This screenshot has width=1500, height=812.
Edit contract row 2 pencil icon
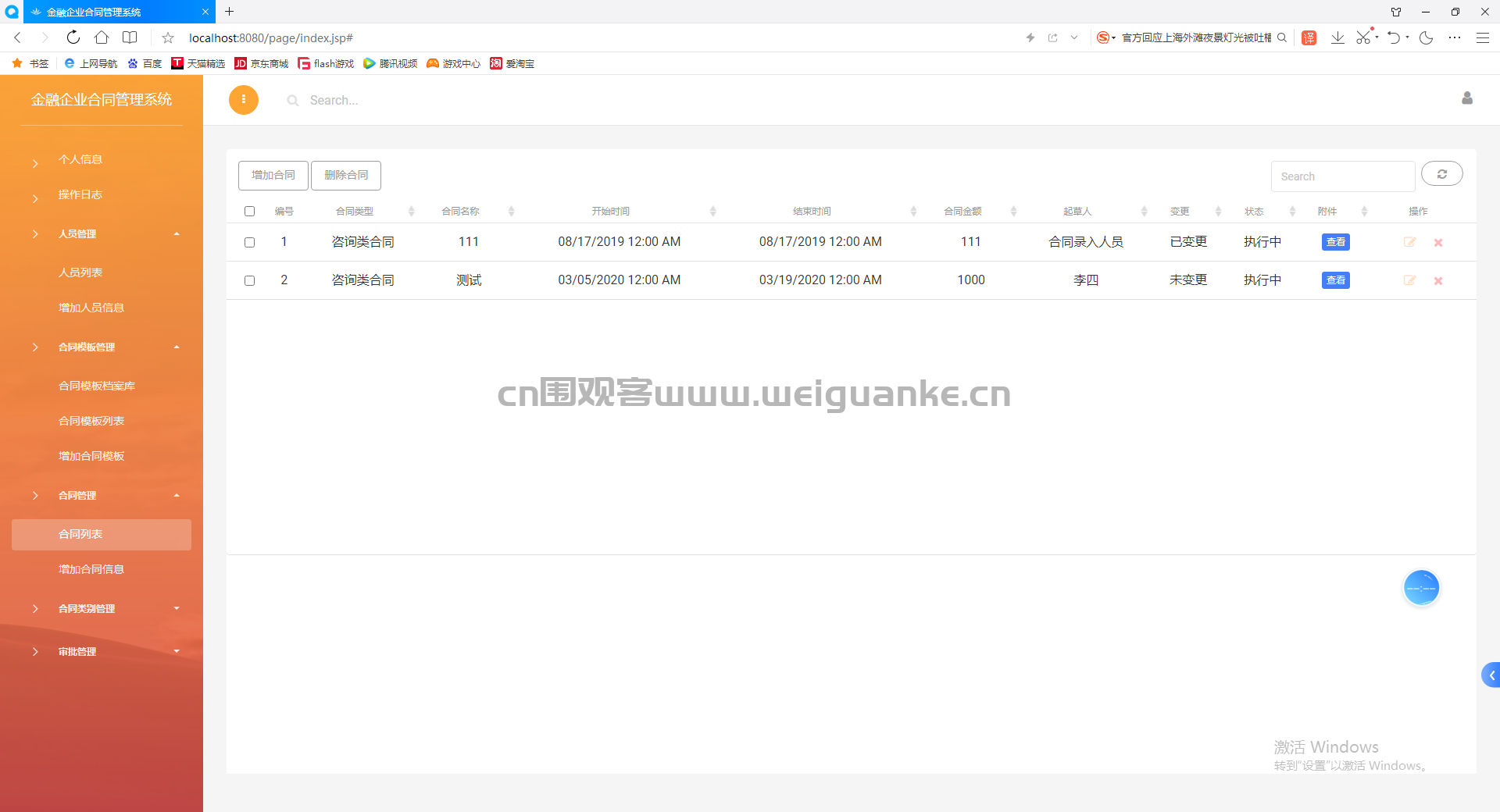(1410, 280)
